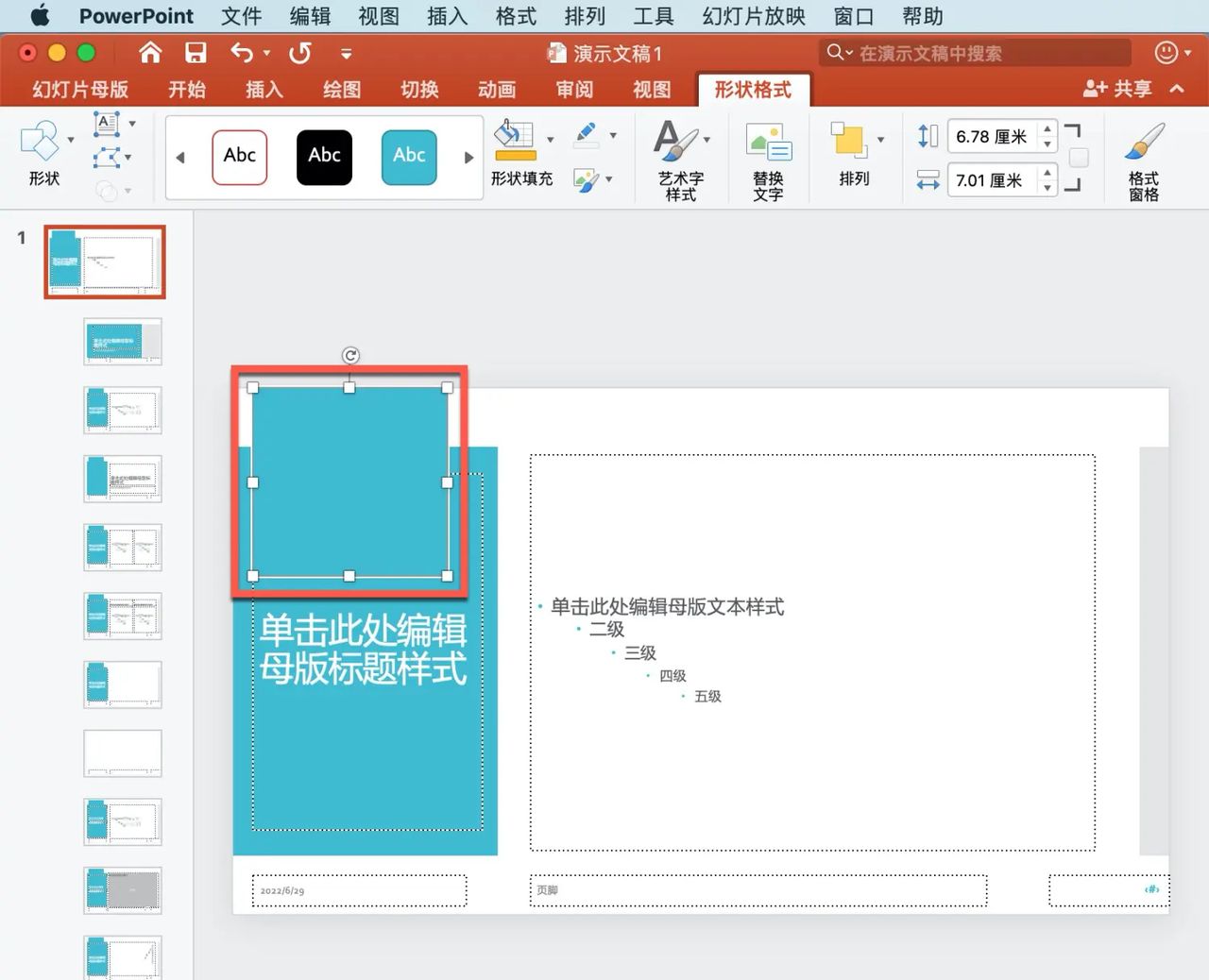Increase height using 6.78 厘米 stepper
Image resolution: width=1209 pixels, height=980 pixels.
[1047, 130]
